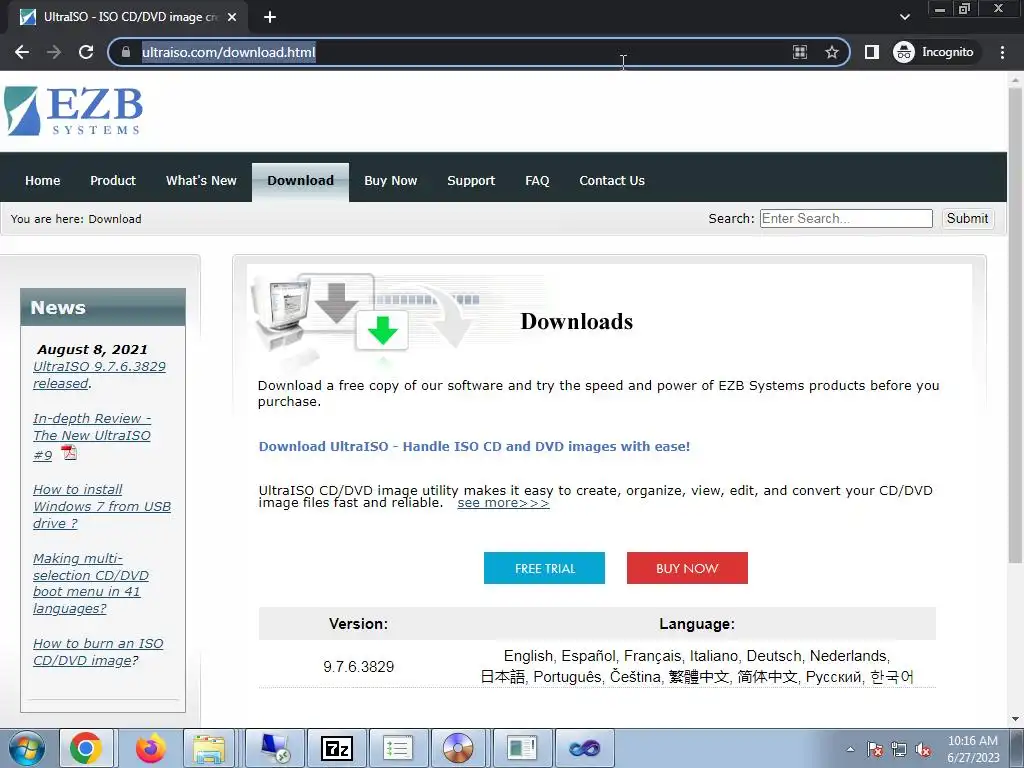The image size is (1024, 768).
Task: Open the clock showing 10:16 AM
Action: (x=973, y=749)
